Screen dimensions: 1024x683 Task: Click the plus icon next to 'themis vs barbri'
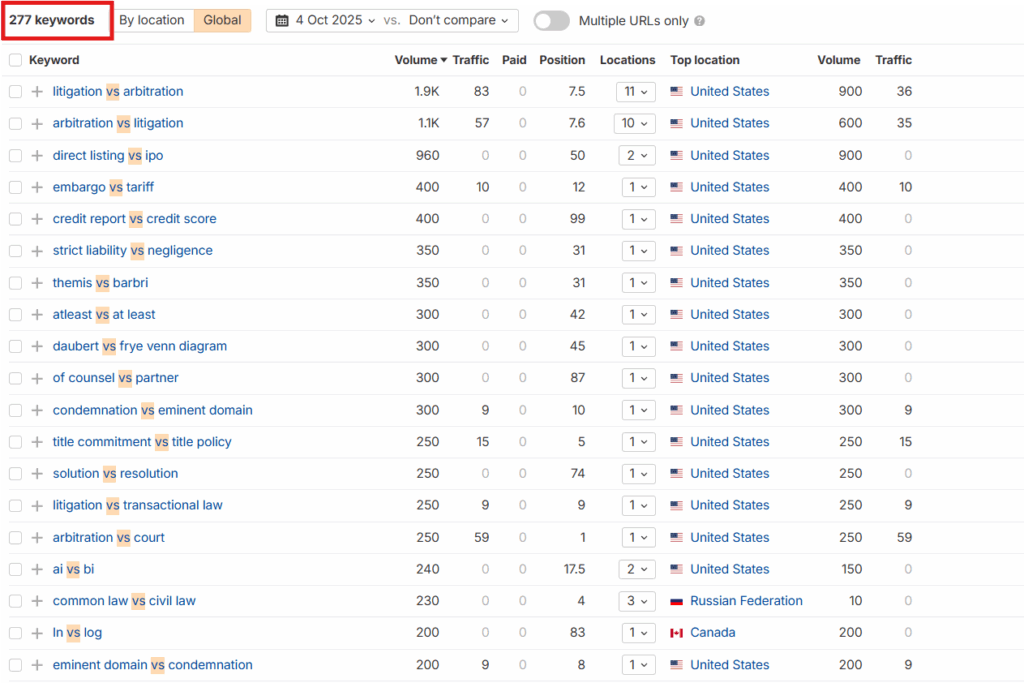pos(37,283)
